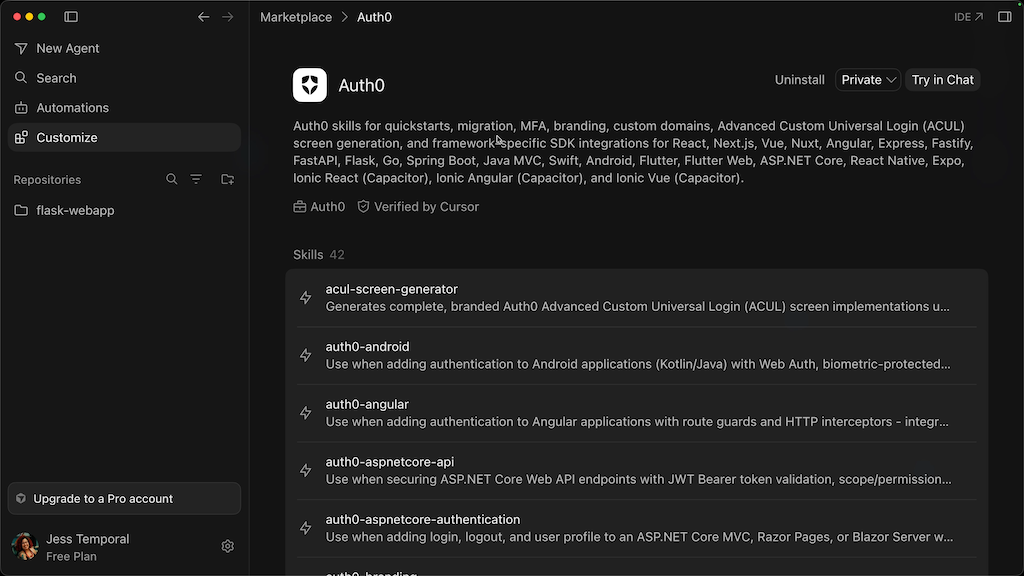Screen dimensions: 1024x576
Task: Click the Customize blocks icon
Action: coord(21,137)
